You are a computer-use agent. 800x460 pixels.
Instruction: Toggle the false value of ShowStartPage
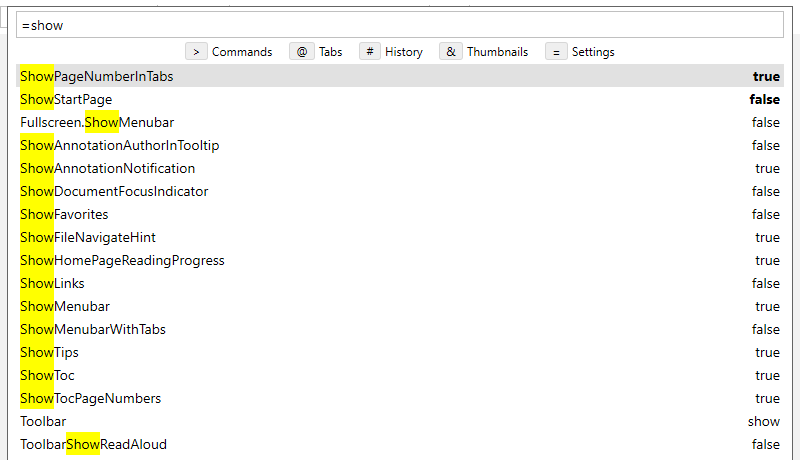tap(764, 99)
